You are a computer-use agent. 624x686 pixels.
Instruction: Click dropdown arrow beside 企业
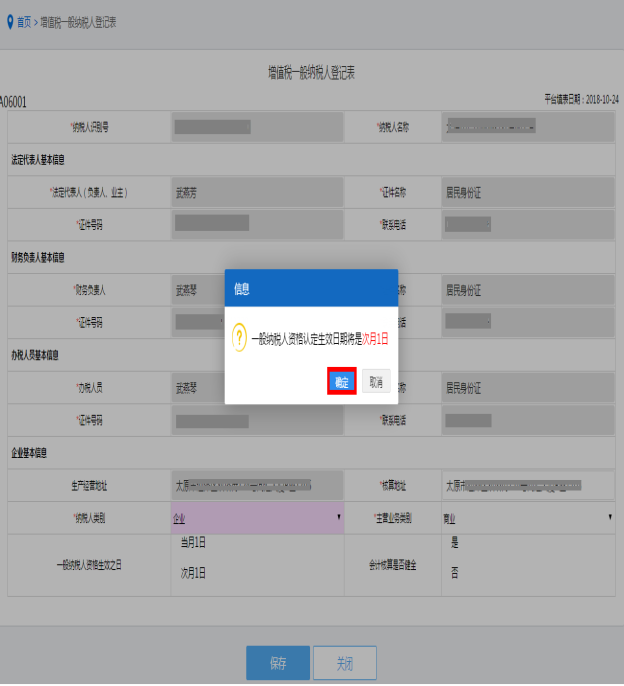(337, 517)
